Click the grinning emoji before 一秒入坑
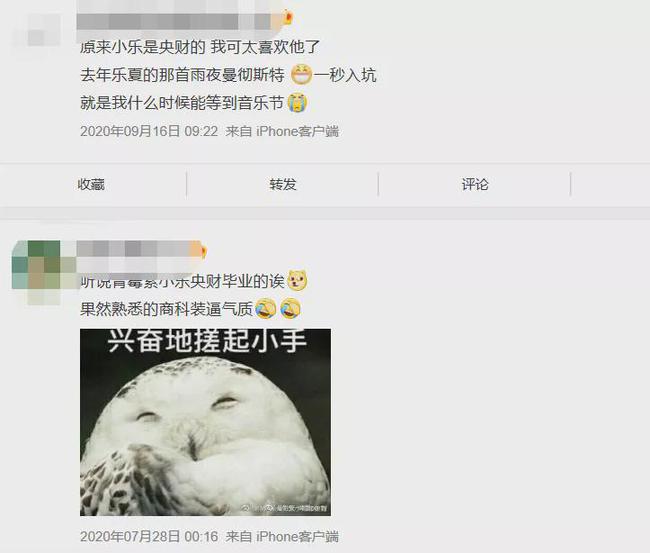This screenshot has width=650, height=553. [x=301, y=75]
